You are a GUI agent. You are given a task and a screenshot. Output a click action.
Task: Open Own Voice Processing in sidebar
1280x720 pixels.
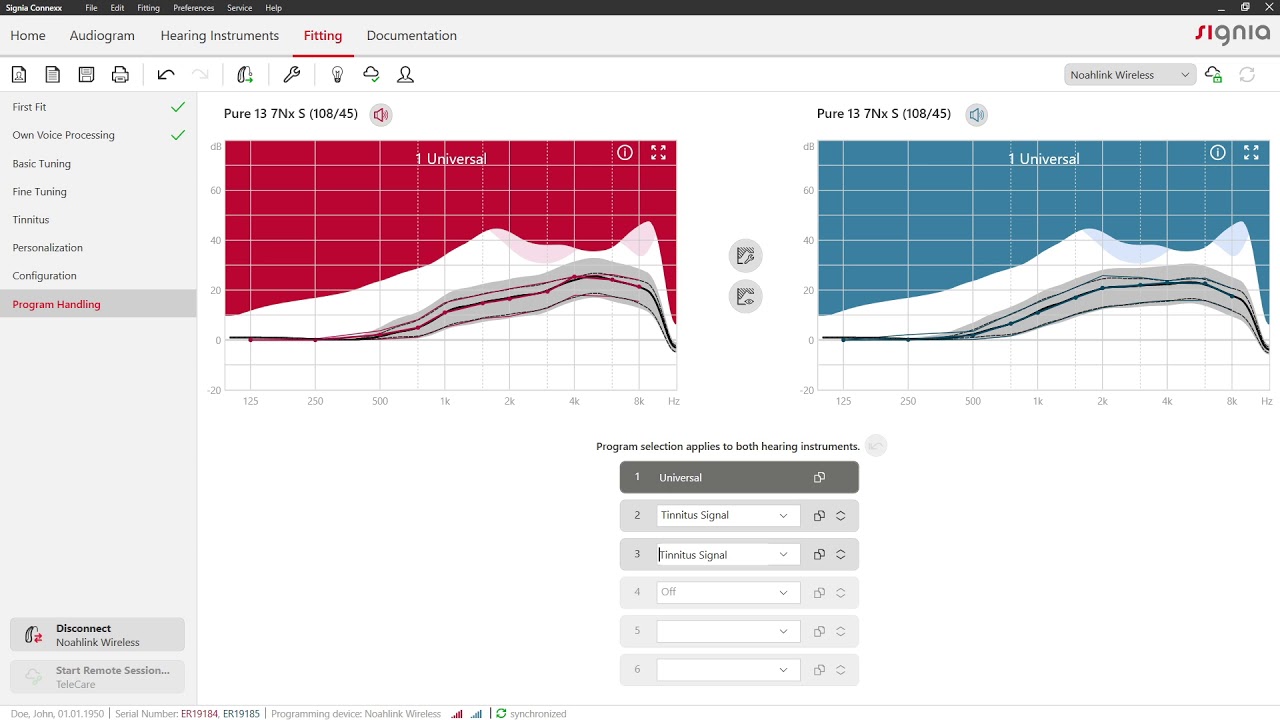coord(98,135)
